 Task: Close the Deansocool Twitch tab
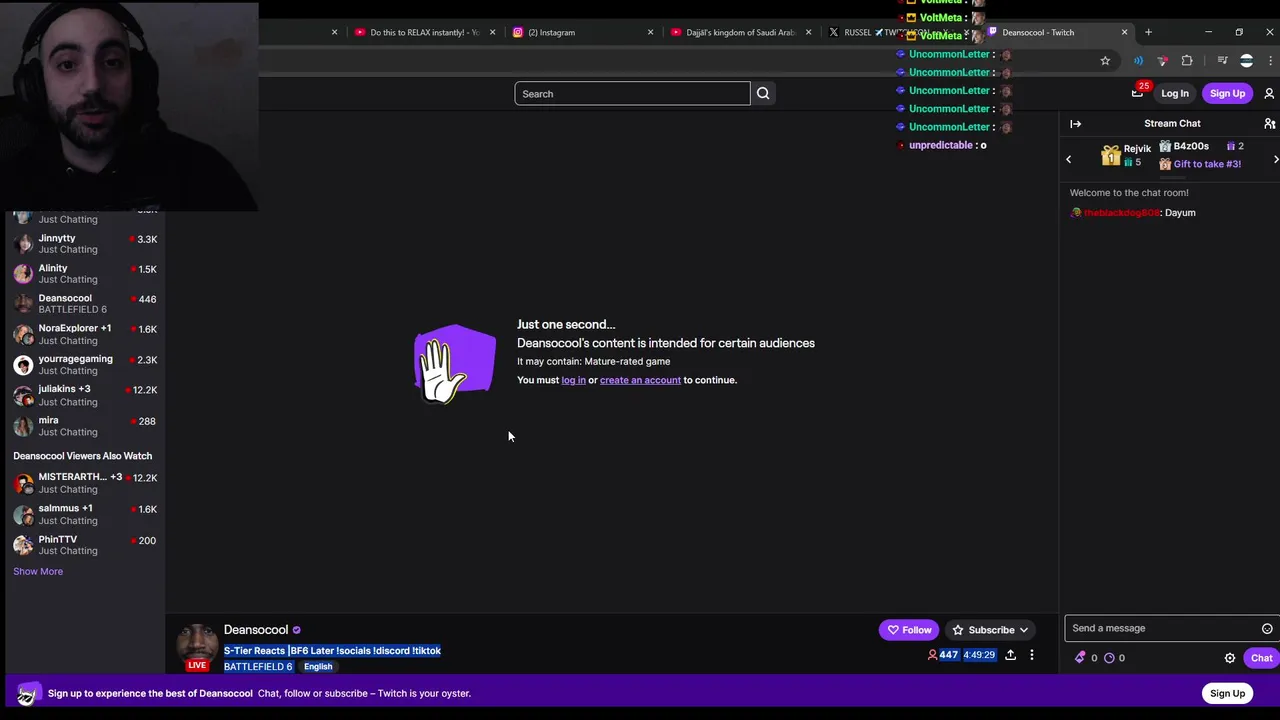click(x=1124, y=32)
